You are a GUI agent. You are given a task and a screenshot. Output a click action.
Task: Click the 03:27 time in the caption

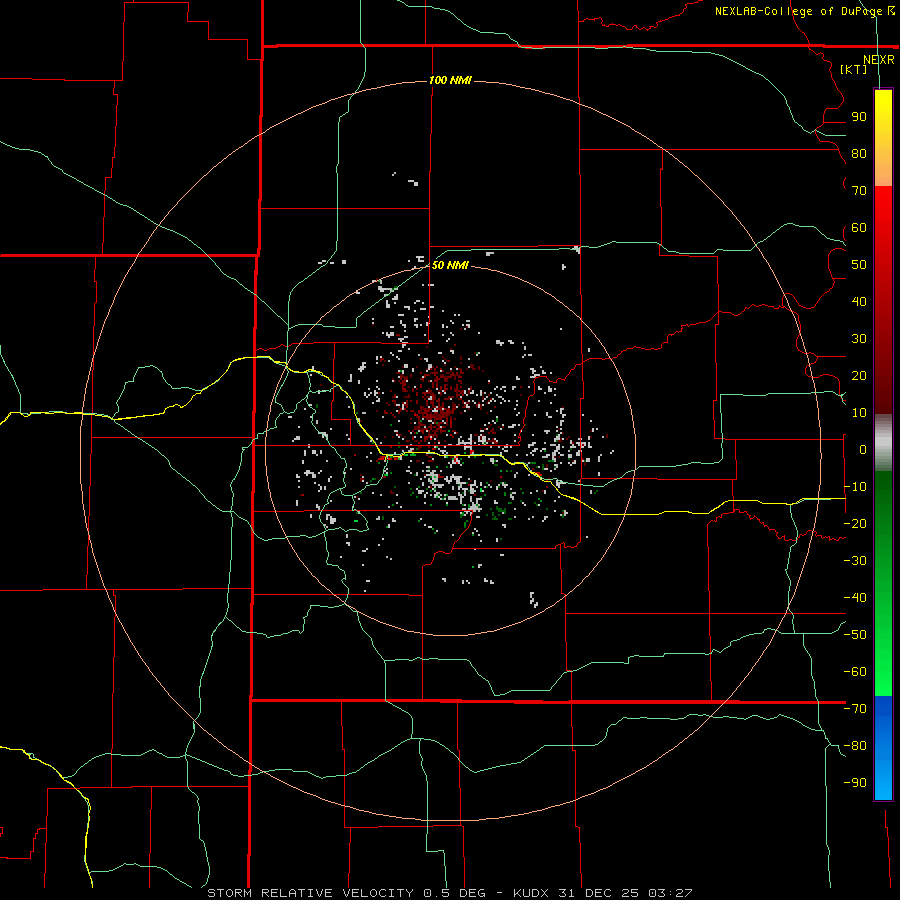click(x=670, y=893)
